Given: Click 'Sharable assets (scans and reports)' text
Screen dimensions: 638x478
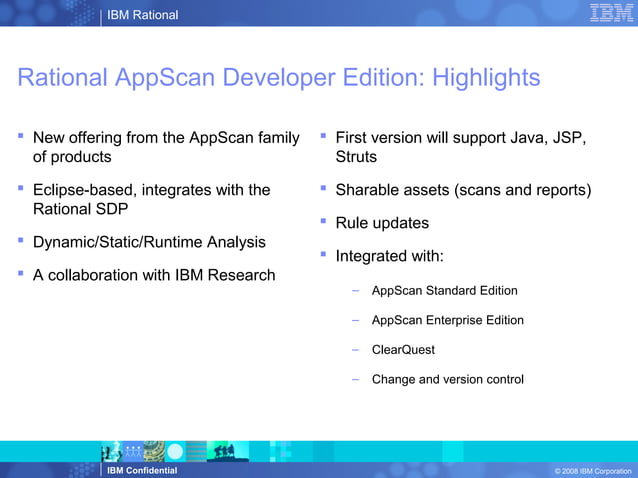Looking at the screenshot, I should pyautogui.click(x=463, y=190).
